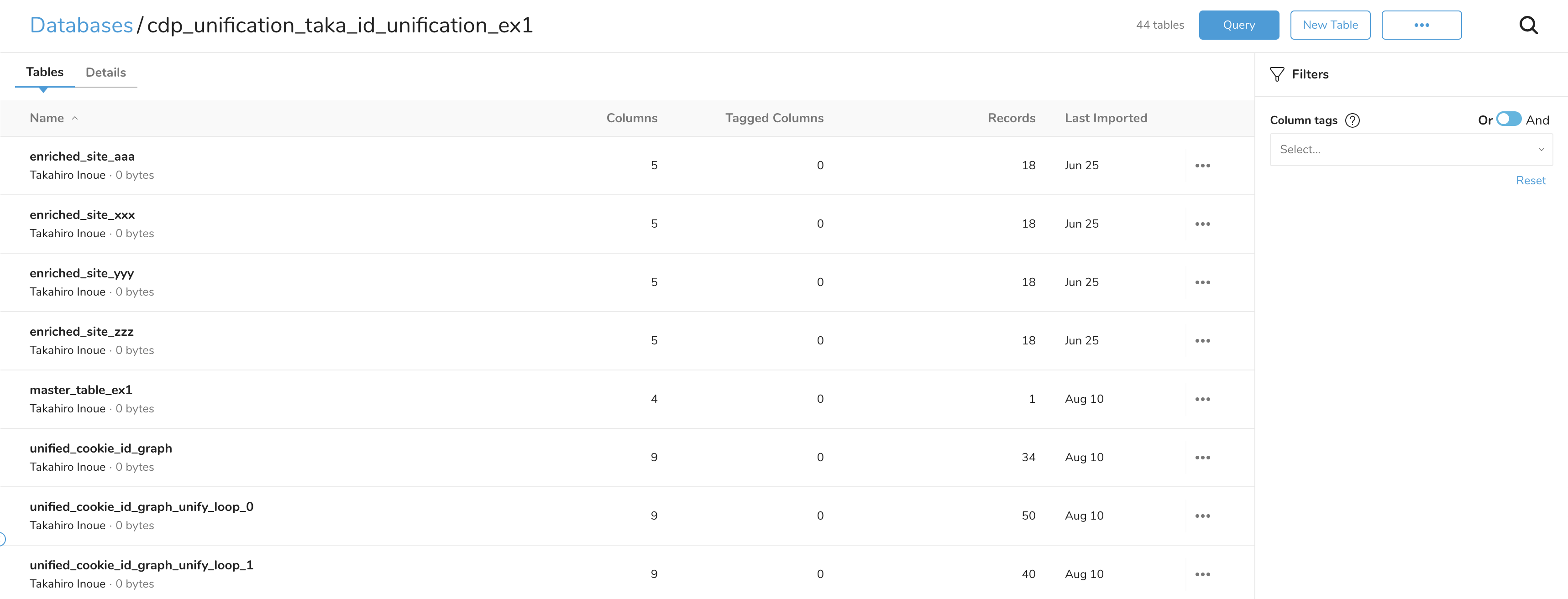The width and height of the screenshot is (1568, 599).
Task: Open options menu for unified_cookie_id_graph_unify_loop_1
Action: coord(1203,573)
